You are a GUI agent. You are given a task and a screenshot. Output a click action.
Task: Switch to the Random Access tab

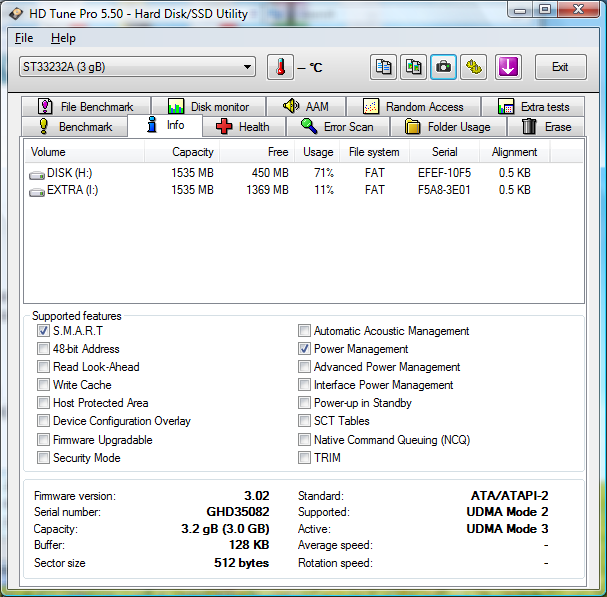pyautogui.click(x=413, y=106)
